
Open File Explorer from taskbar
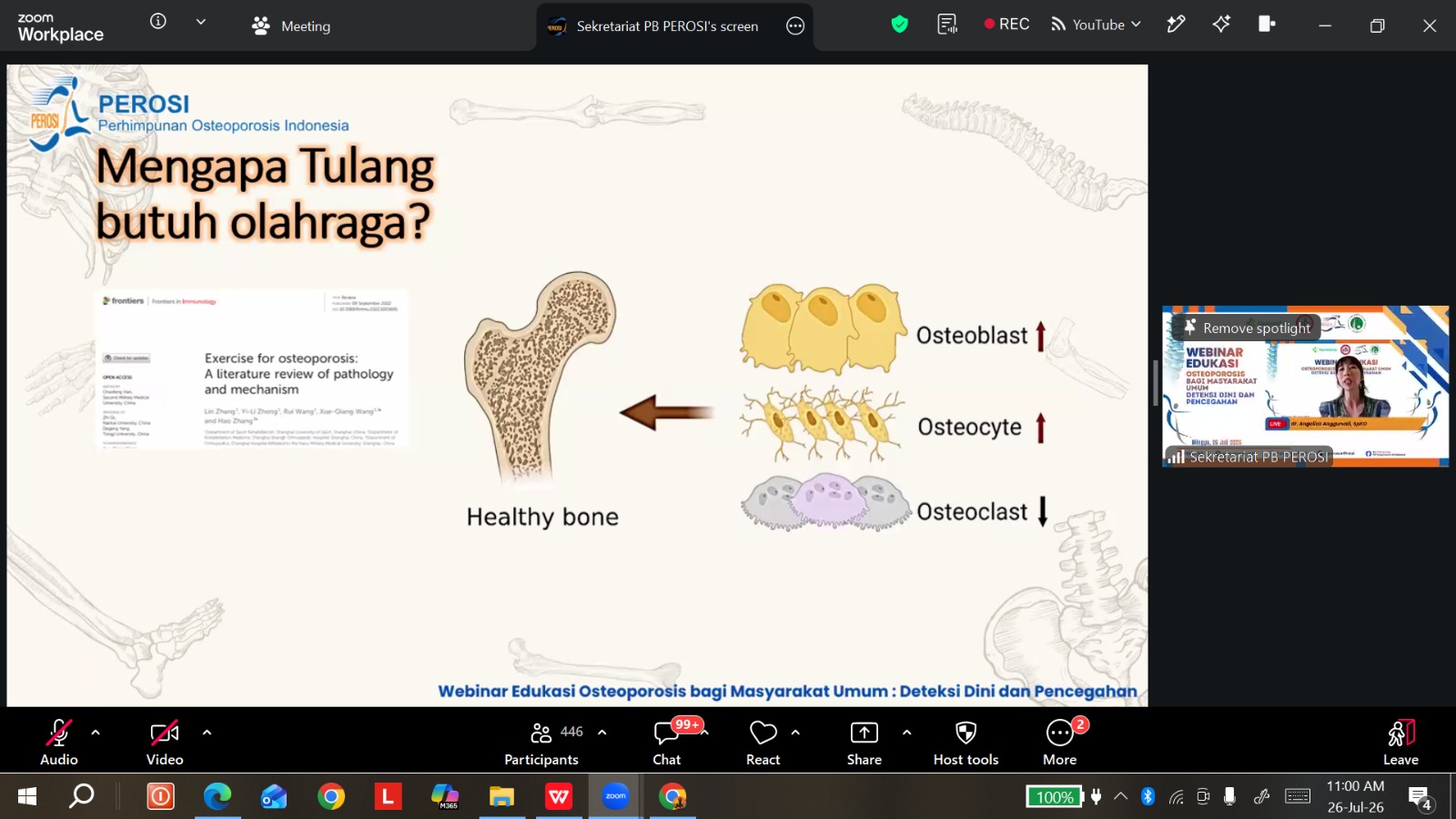coord(501,796)
